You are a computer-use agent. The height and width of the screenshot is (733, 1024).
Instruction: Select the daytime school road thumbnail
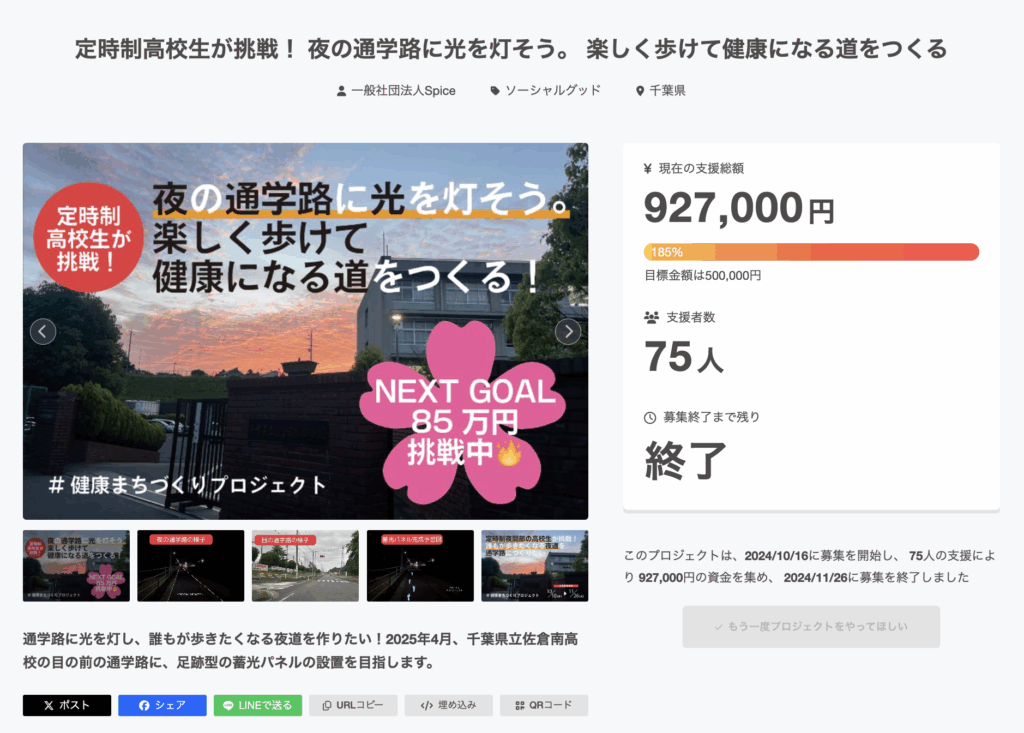(x=305, y=566)
